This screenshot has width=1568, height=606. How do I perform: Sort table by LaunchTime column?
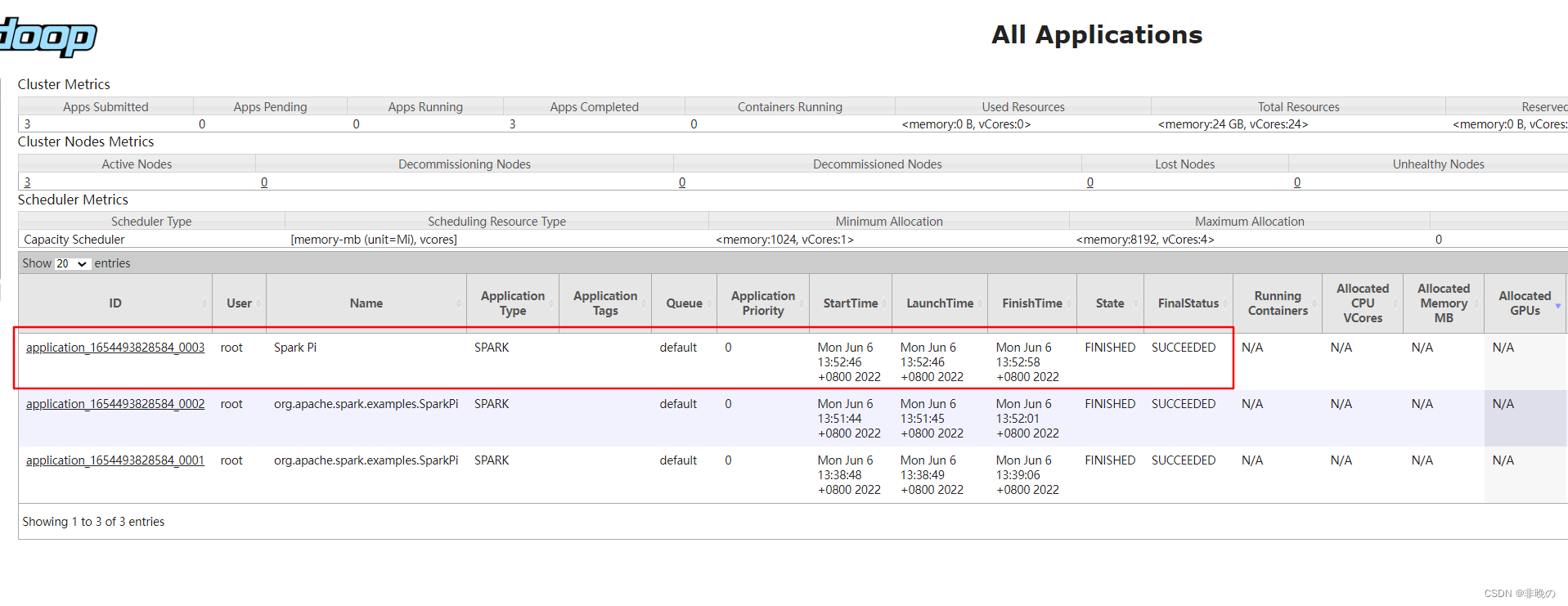(x=940, y=303)
